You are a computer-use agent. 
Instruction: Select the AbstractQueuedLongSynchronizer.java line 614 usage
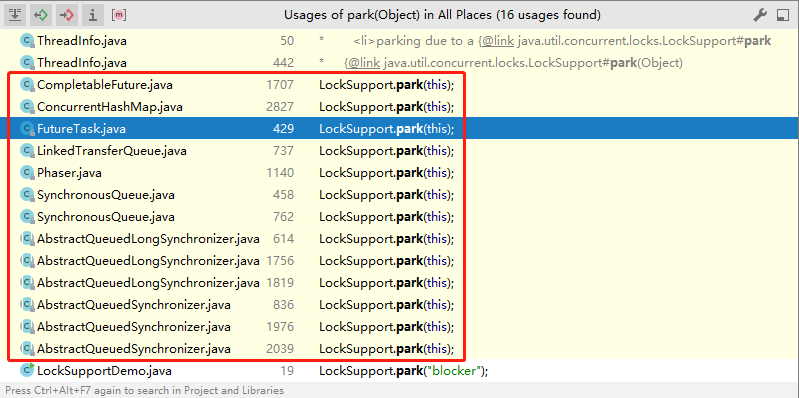400,238
